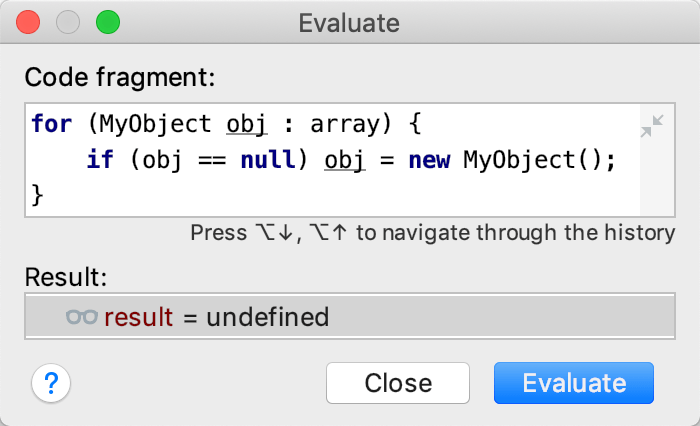The image size is (700, 426).
Task: Place cursor on the 'for' keyword
Action: (x=52, y=124)
